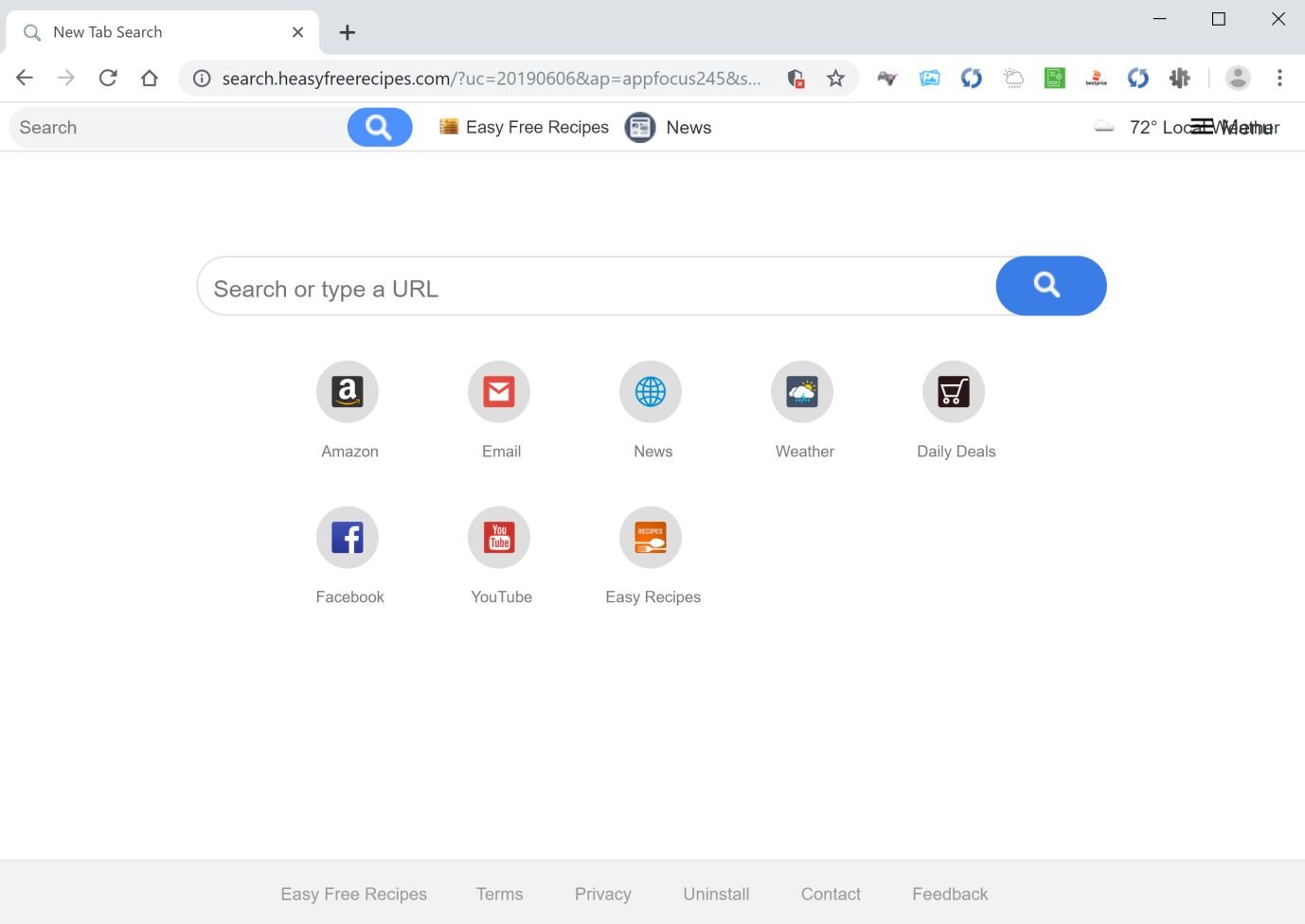Open the Contact footer link

tap(831, 894)
